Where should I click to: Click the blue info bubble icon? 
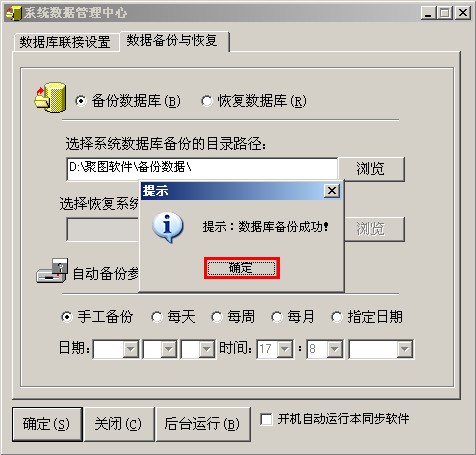point(167,227)
